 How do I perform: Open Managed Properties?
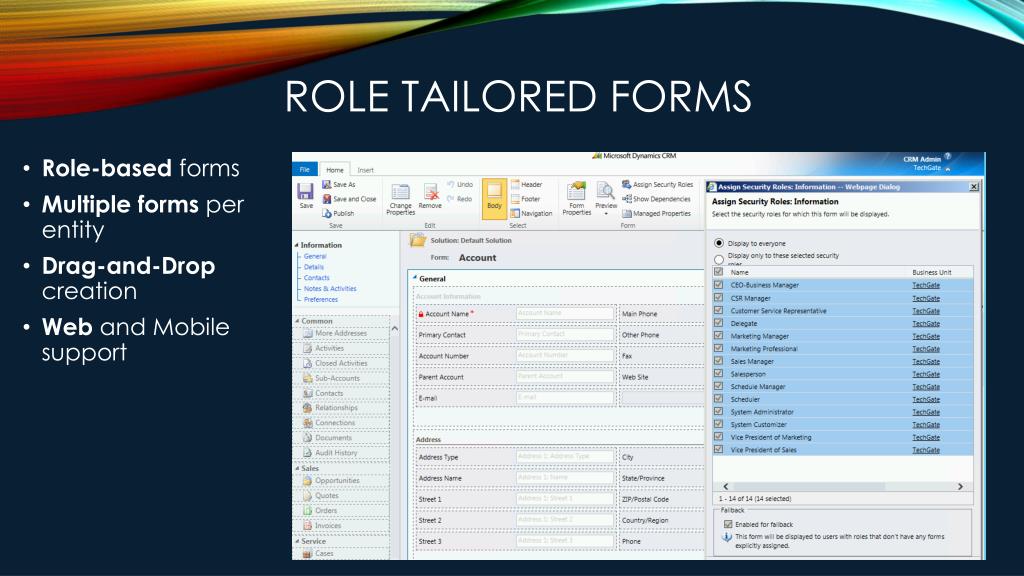click(x=656, y=214)
